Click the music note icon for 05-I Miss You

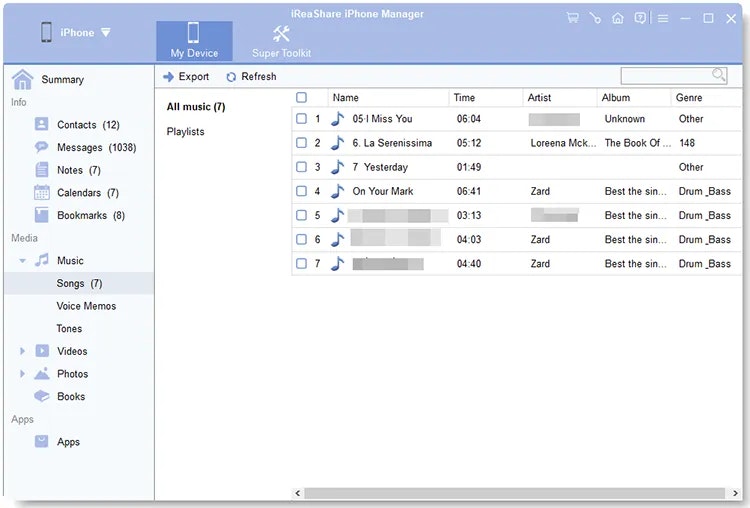[338, 119]
